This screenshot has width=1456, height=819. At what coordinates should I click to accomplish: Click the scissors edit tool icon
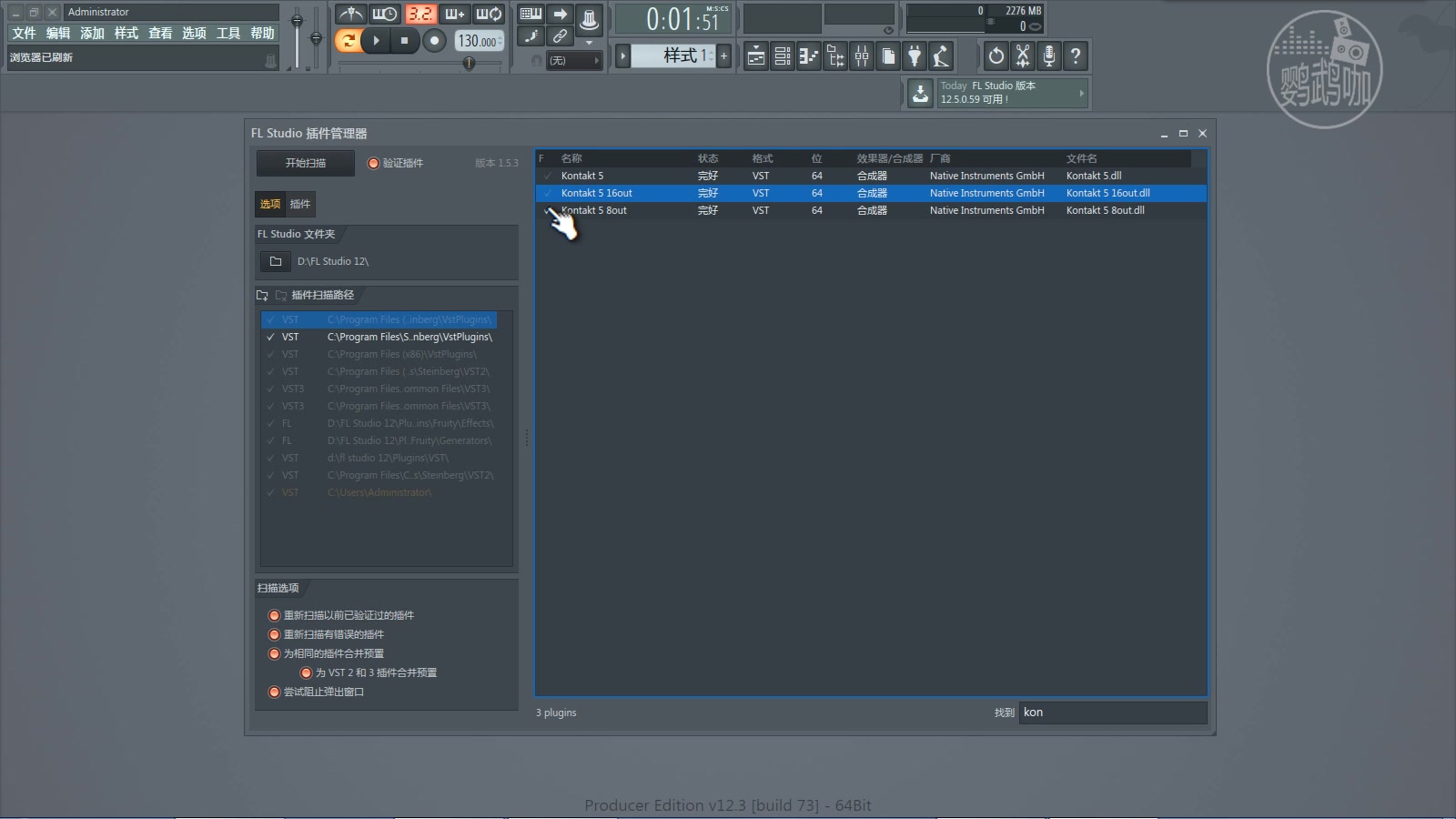coord(1024,56)
